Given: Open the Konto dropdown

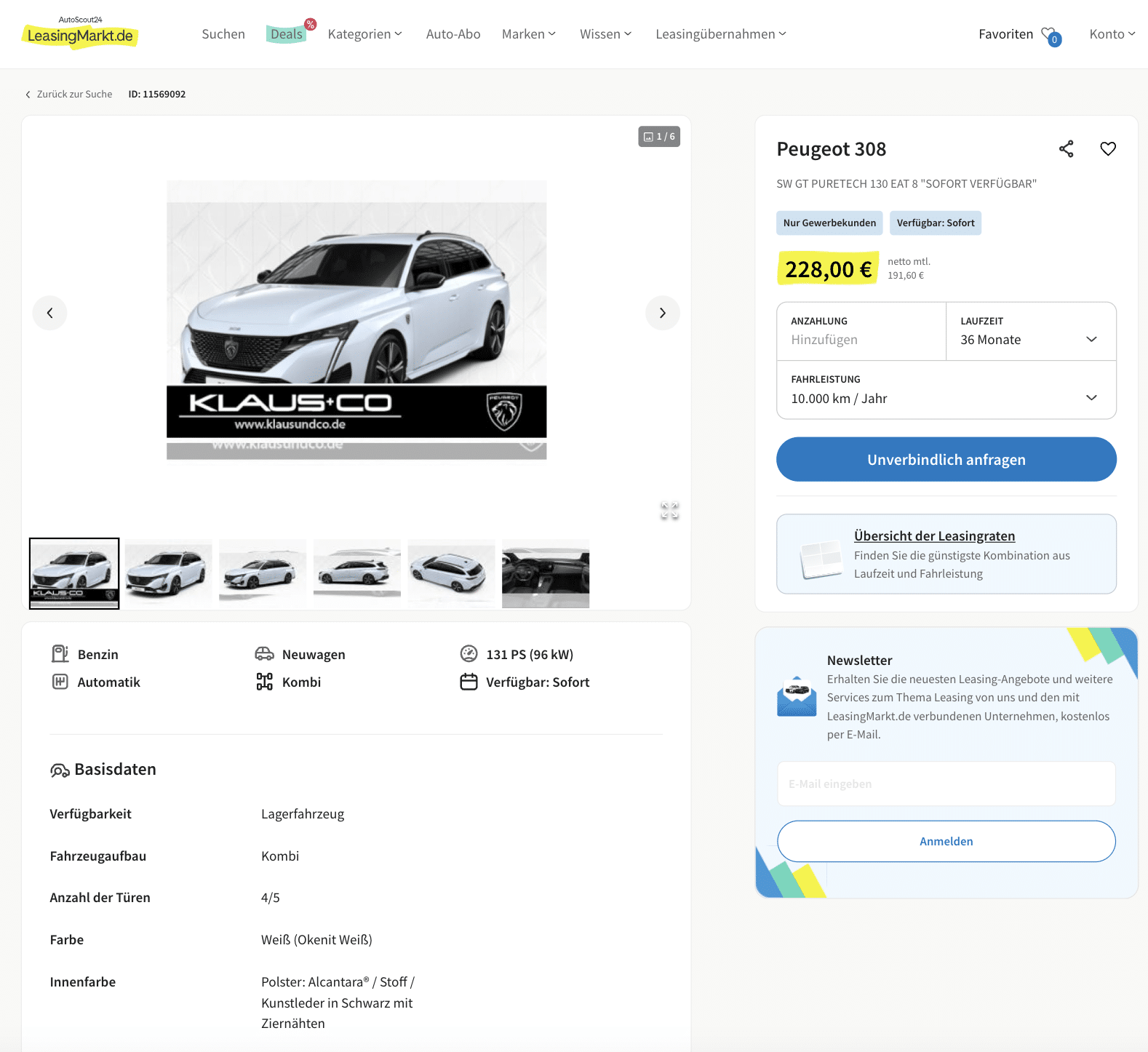Looking at the screenshot, I should [1112, 34].
